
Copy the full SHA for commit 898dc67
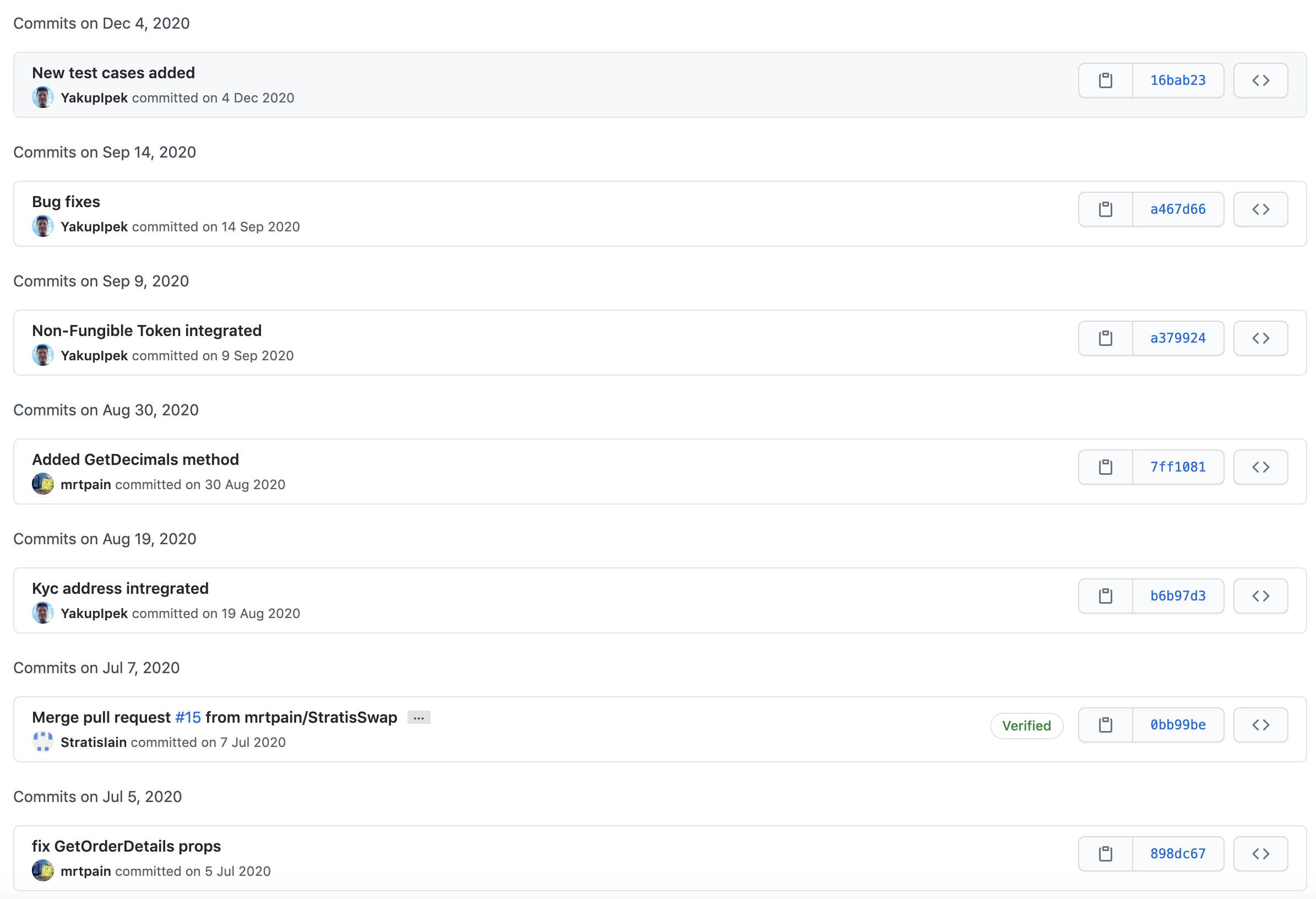coord(1105,854)
